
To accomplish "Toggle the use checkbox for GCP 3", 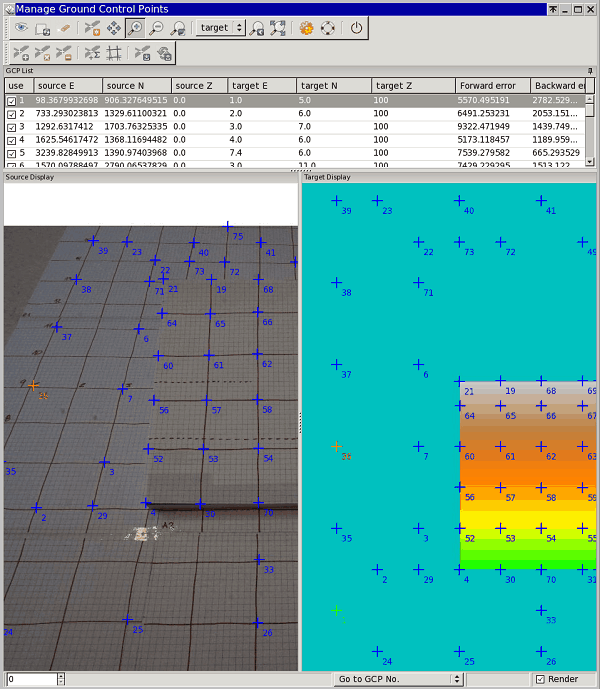I will [x=12, y=127].
